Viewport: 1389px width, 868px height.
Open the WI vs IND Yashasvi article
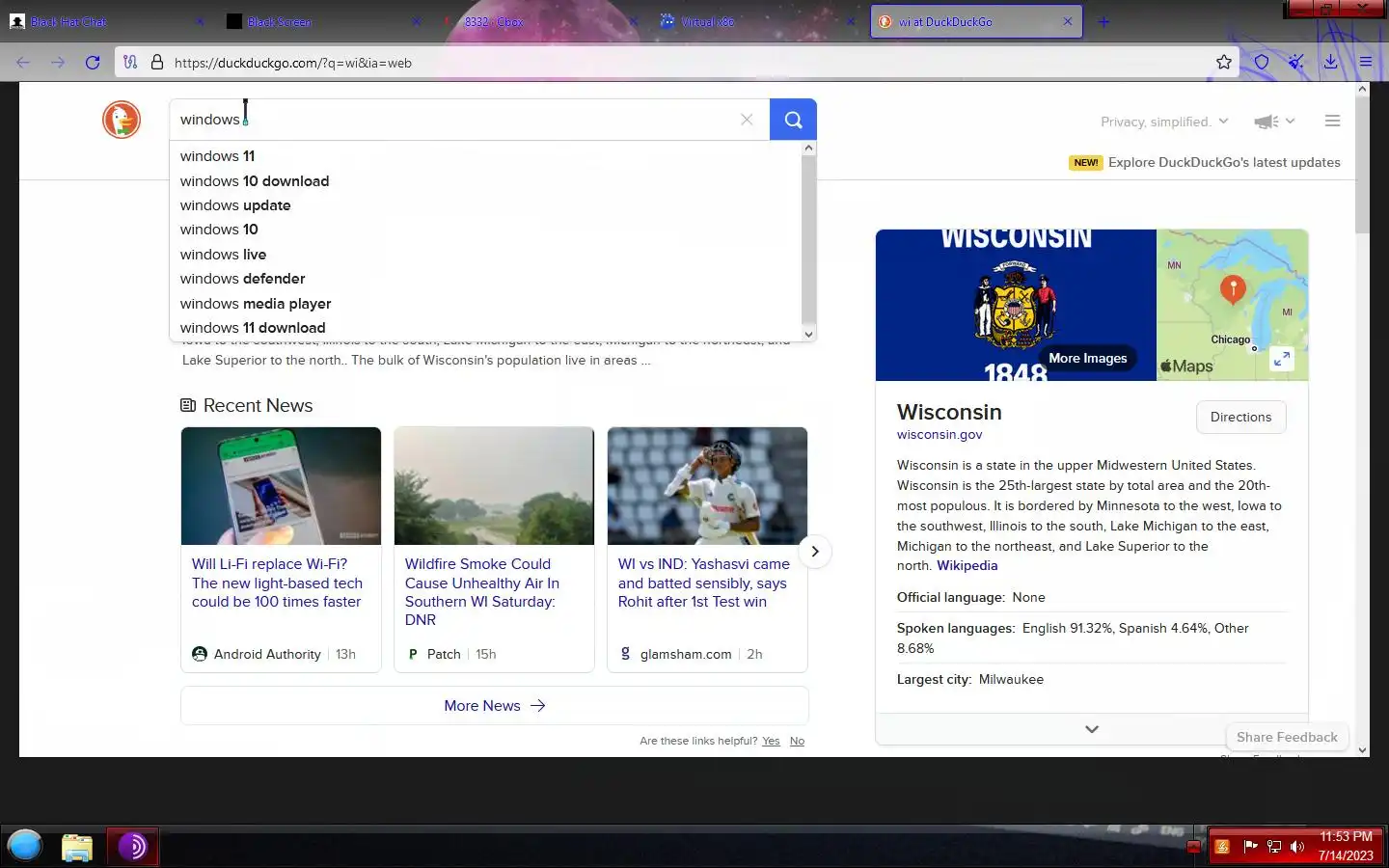pos(704,583)
